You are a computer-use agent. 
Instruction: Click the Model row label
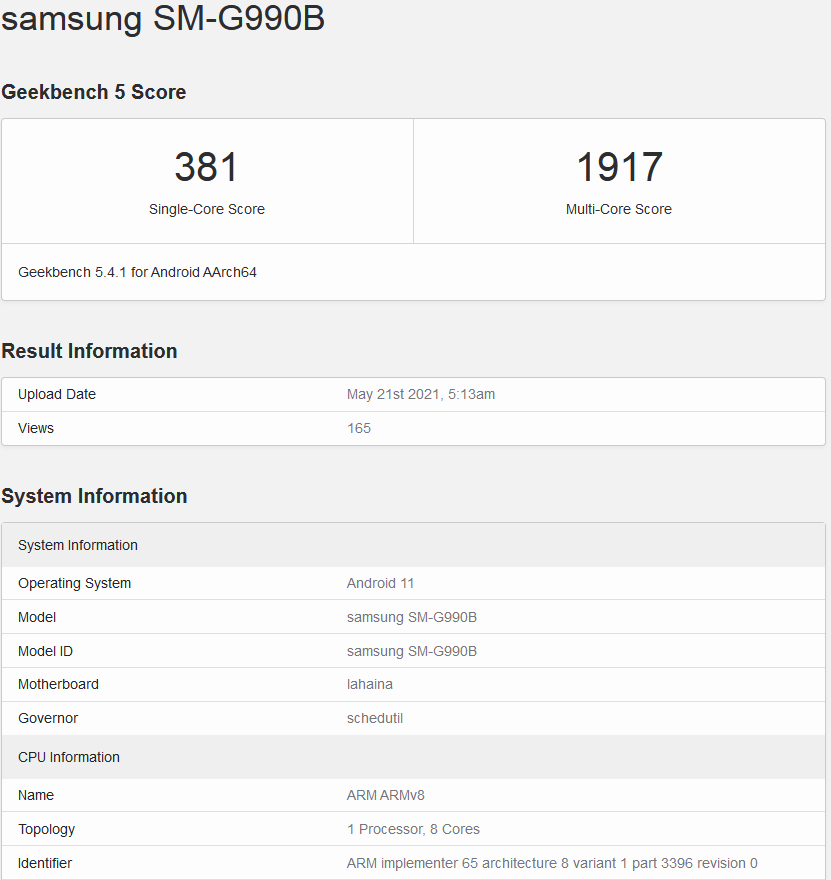pos(37,617)
